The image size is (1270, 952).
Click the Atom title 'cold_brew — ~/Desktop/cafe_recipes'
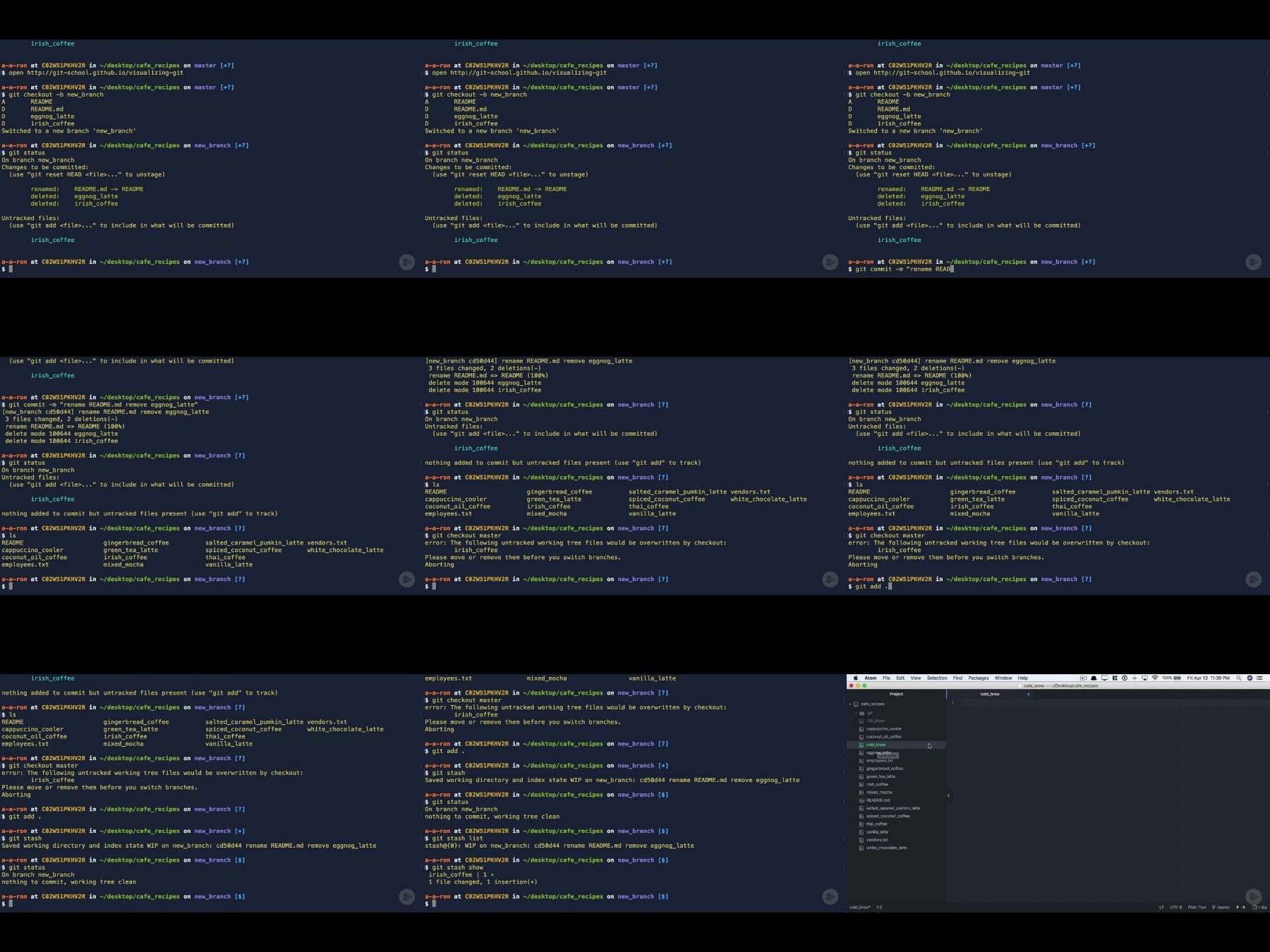click(x=1060, y=685)
